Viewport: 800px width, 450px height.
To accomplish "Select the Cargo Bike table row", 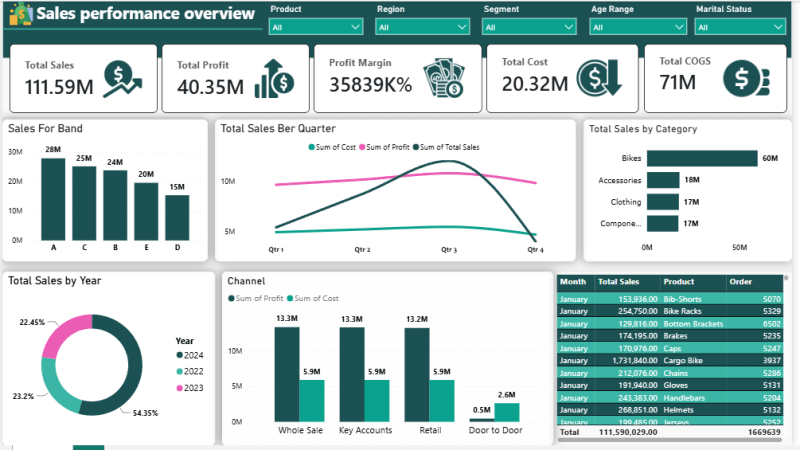I will click(x=670, y=361).
